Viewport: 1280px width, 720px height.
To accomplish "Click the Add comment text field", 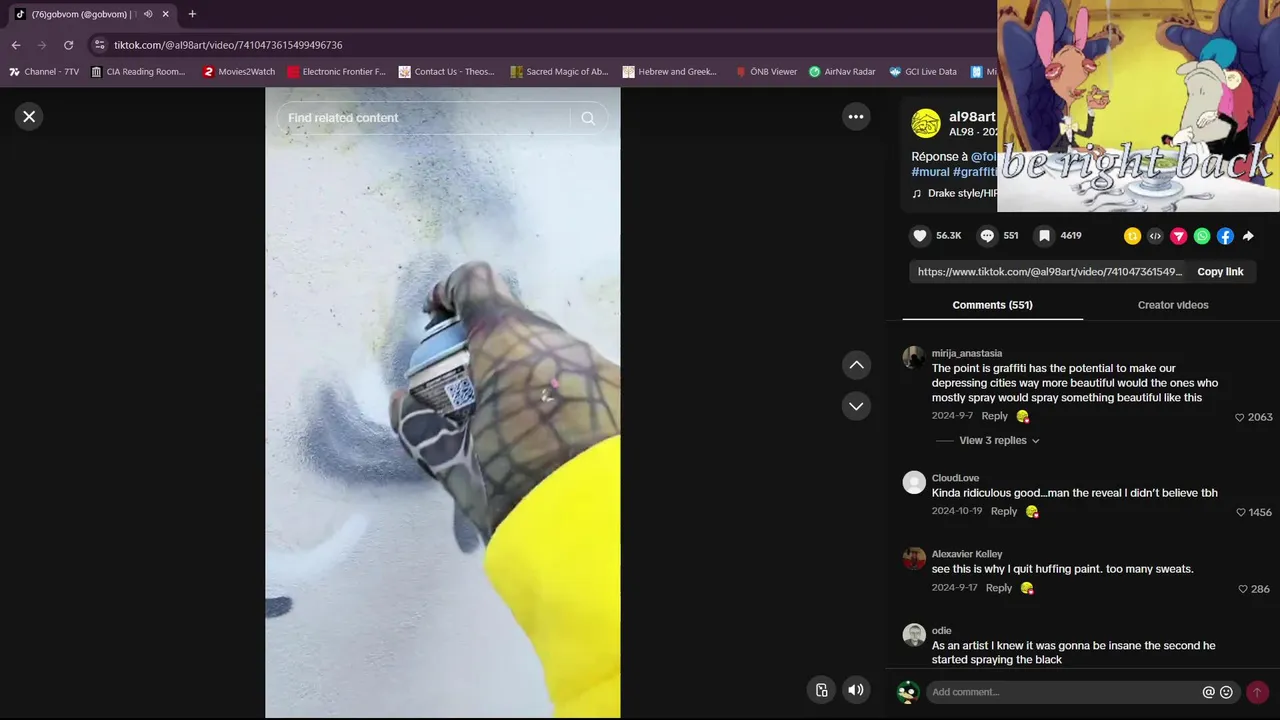I will coord(1064,692).
